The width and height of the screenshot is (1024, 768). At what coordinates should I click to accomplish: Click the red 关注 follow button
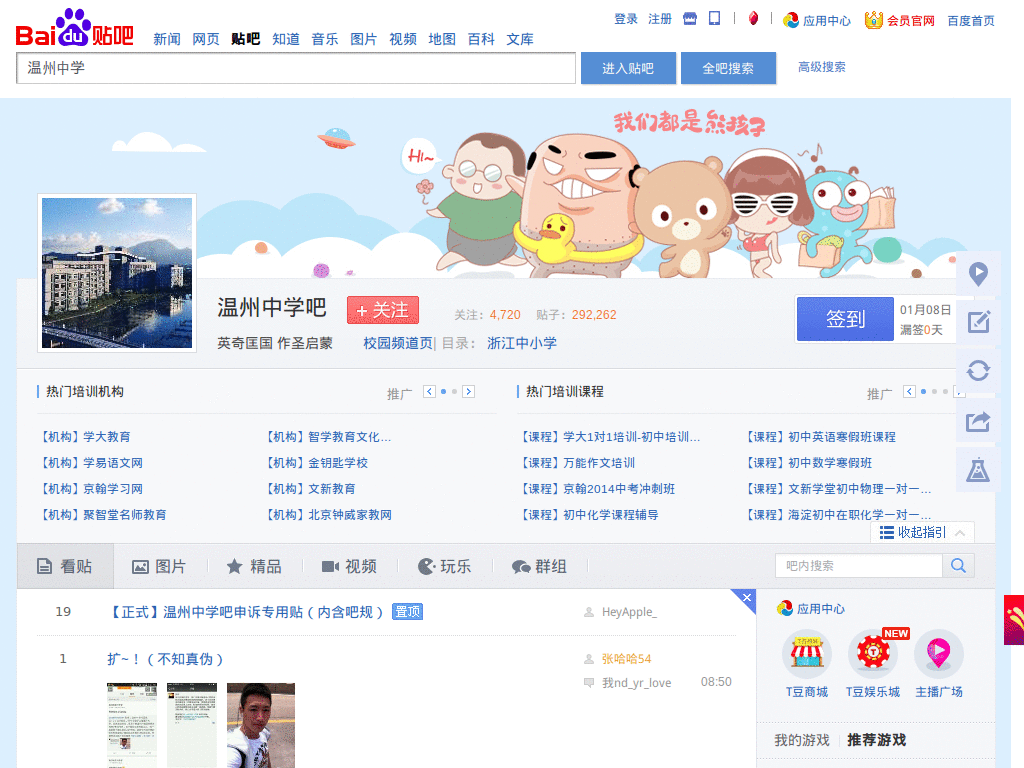pyautogui.click(x=383, y=310)
